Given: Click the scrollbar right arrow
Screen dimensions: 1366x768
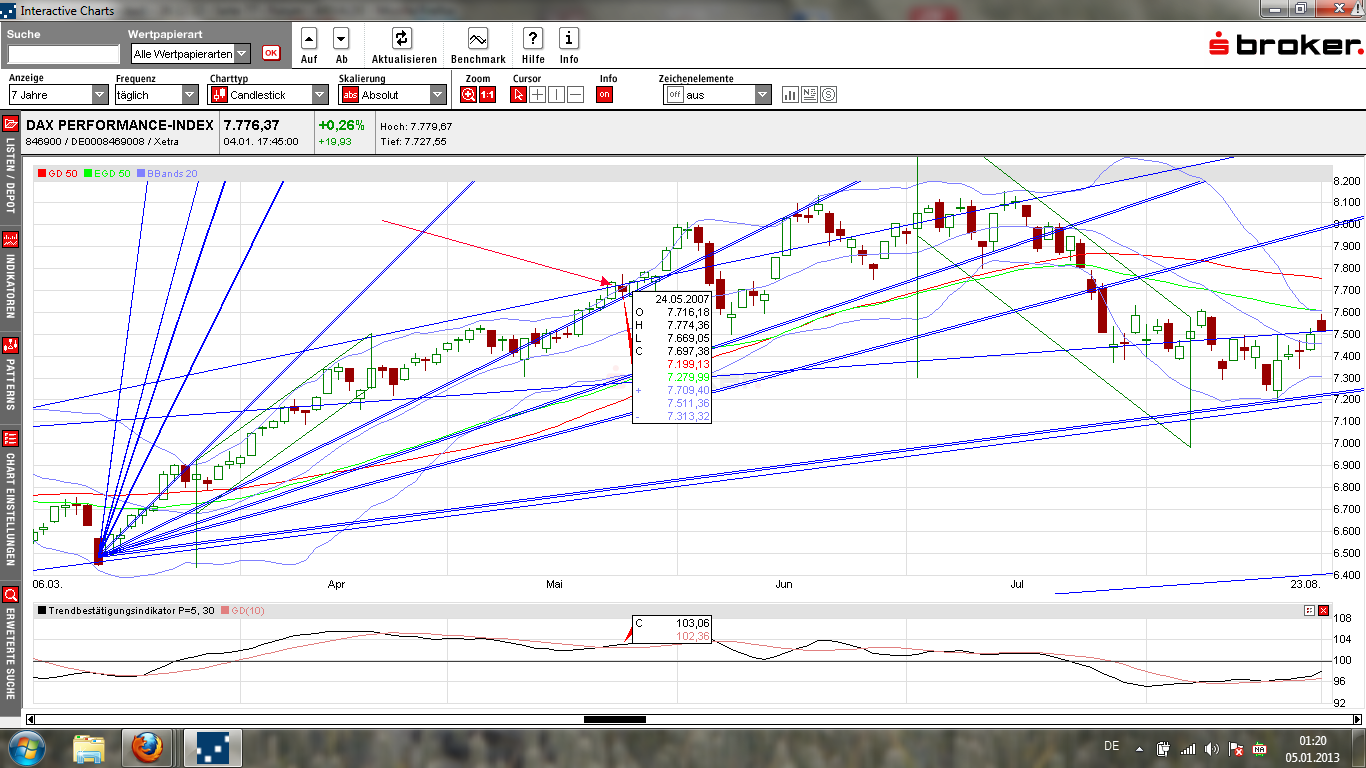Looking at the screenshot, I should click(x=1356, y=719).
